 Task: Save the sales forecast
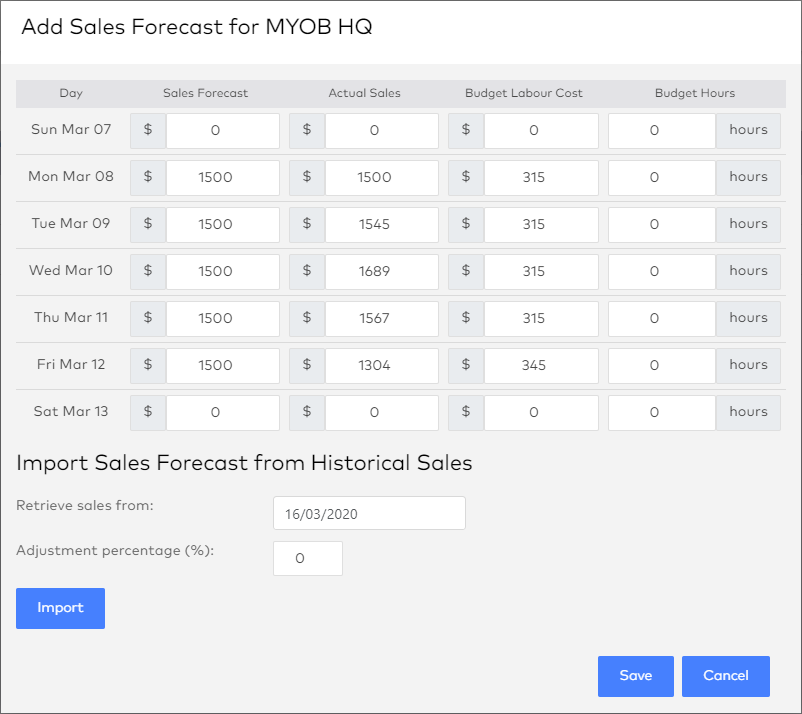coord(635,676)
